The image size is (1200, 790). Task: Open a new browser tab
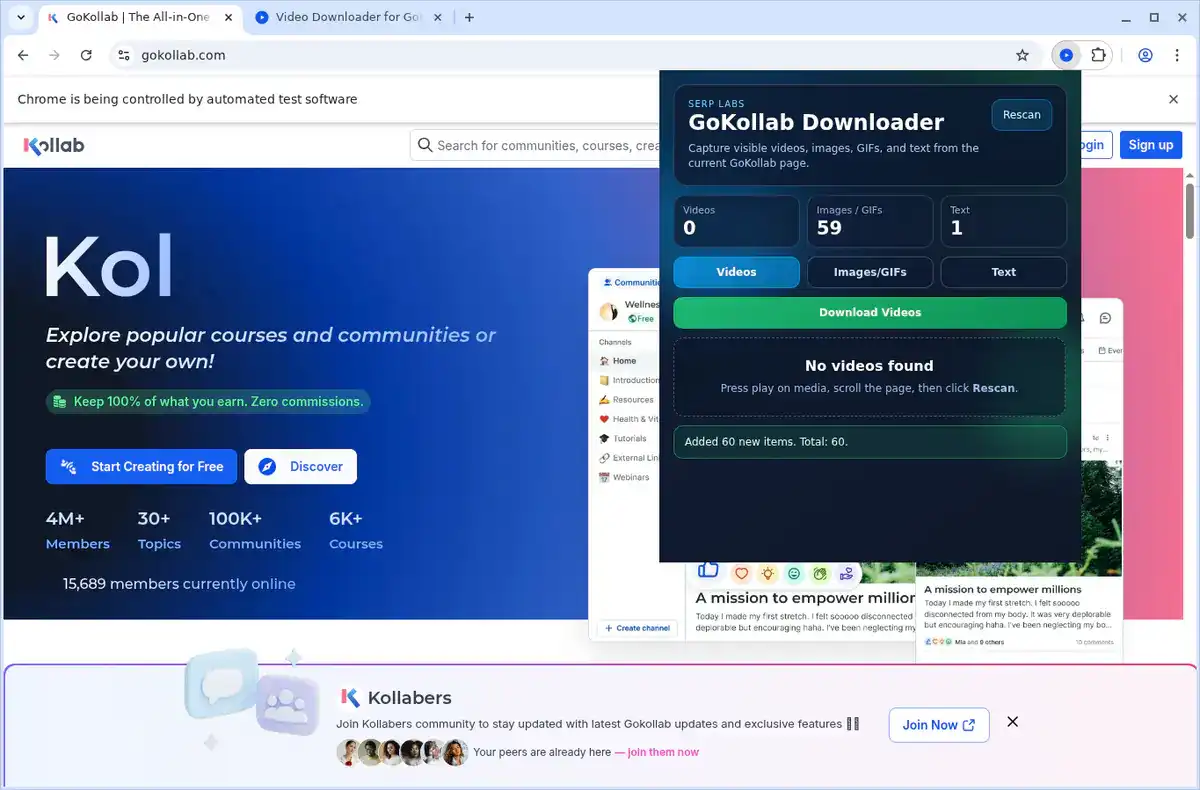pyautogui.click(x=469, y=17)
